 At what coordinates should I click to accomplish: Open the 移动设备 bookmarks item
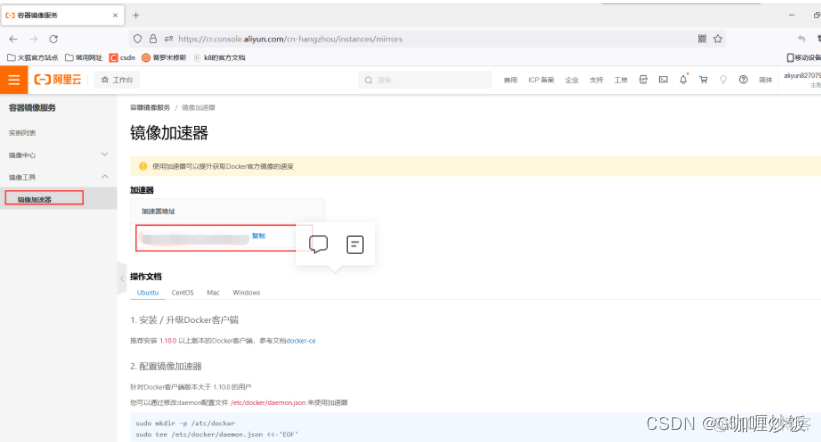tap(804, 58)
